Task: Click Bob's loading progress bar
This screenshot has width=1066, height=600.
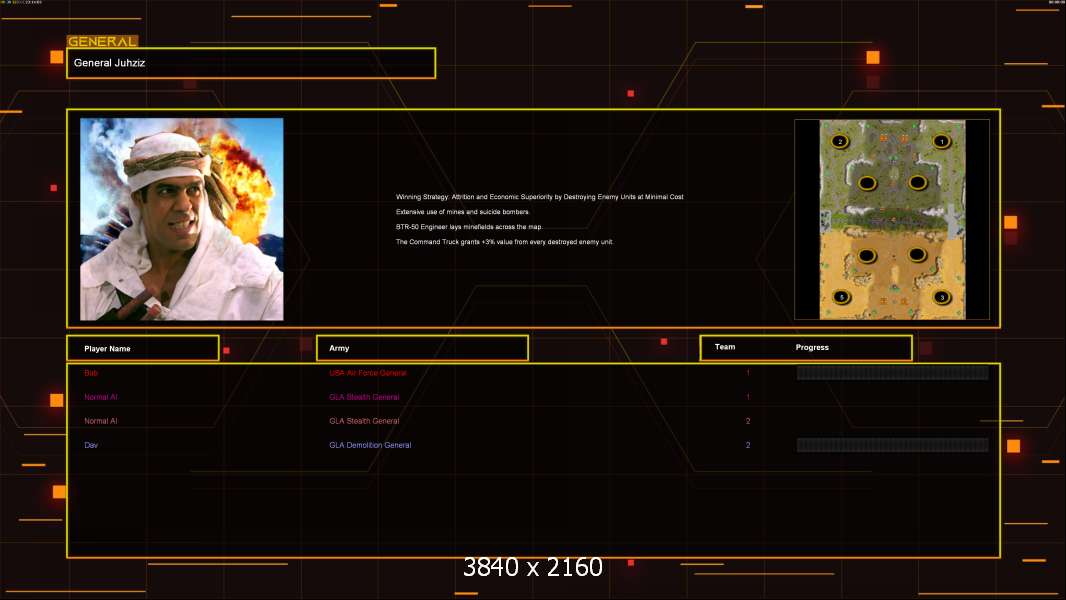Action: pyautogui.click(x=892, y=372)
